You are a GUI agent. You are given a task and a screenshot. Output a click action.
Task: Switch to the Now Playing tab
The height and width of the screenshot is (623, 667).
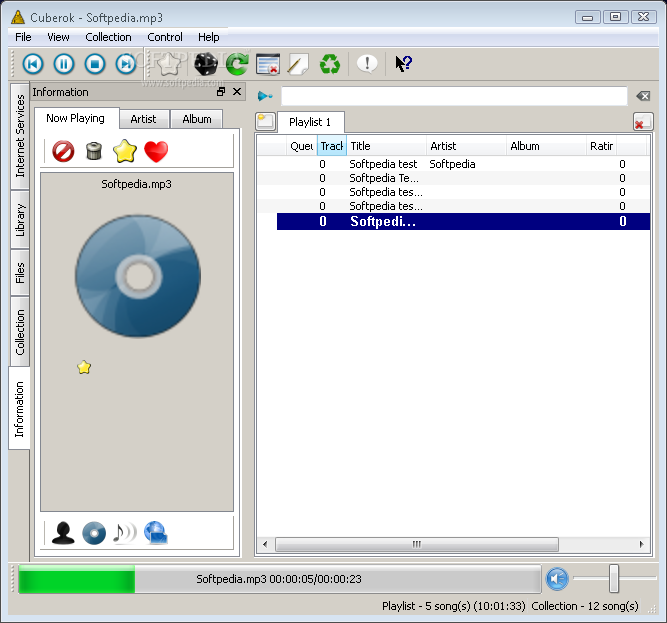point(75,118)
